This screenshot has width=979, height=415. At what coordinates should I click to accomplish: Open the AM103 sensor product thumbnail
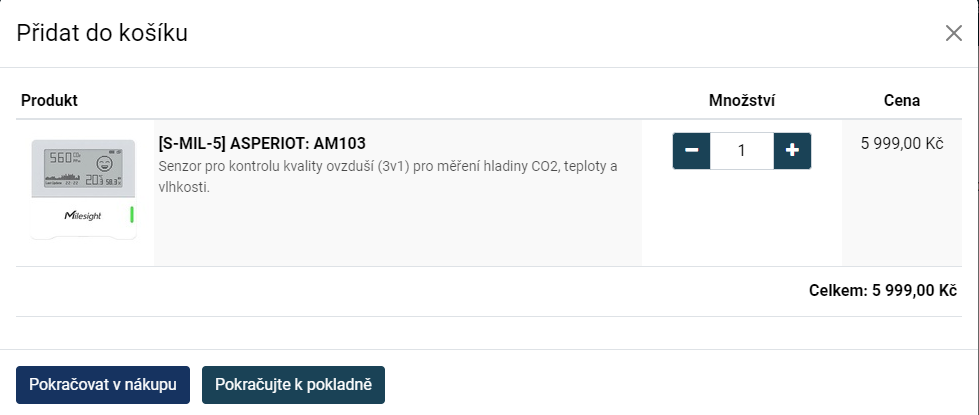pyautogui.click(x=84, y=189)
